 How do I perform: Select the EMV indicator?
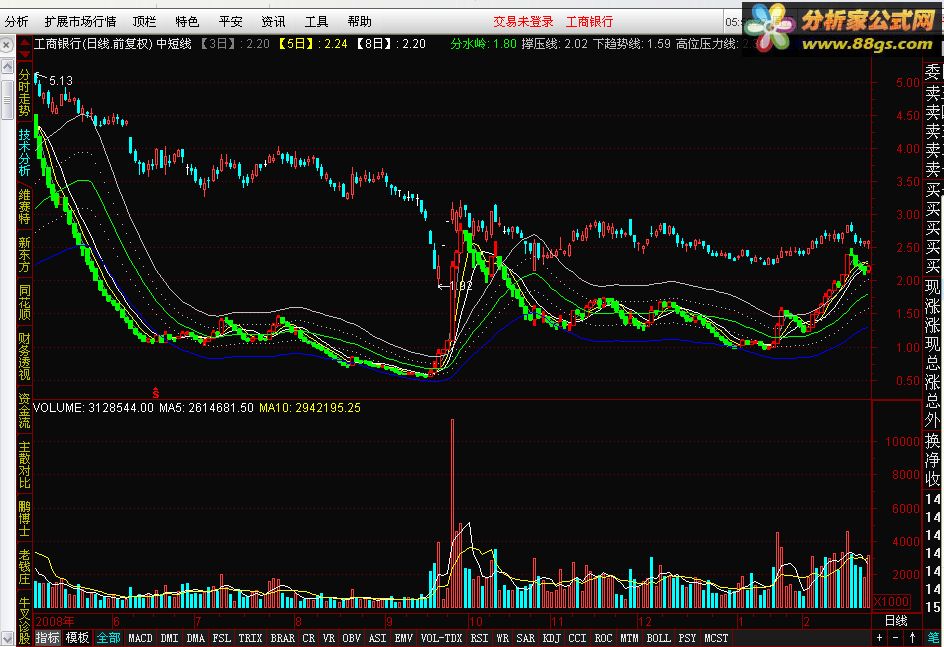[403, 638]
